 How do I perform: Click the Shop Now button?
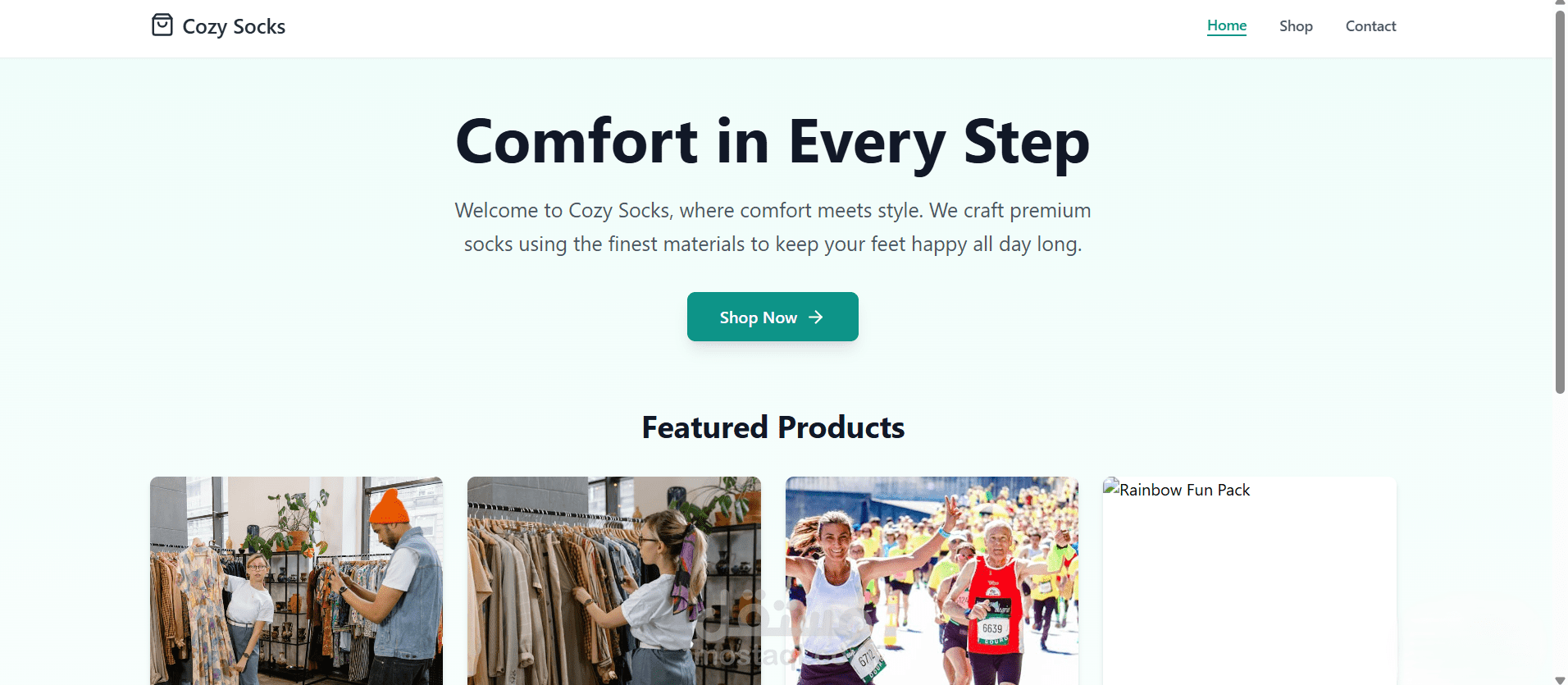click(773, 317)
